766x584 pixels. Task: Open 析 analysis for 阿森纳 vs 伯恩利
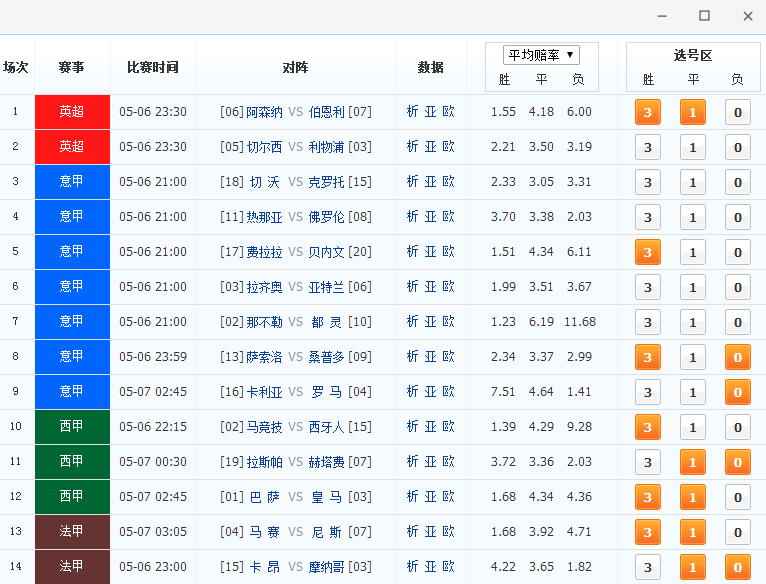coord(413,111)
